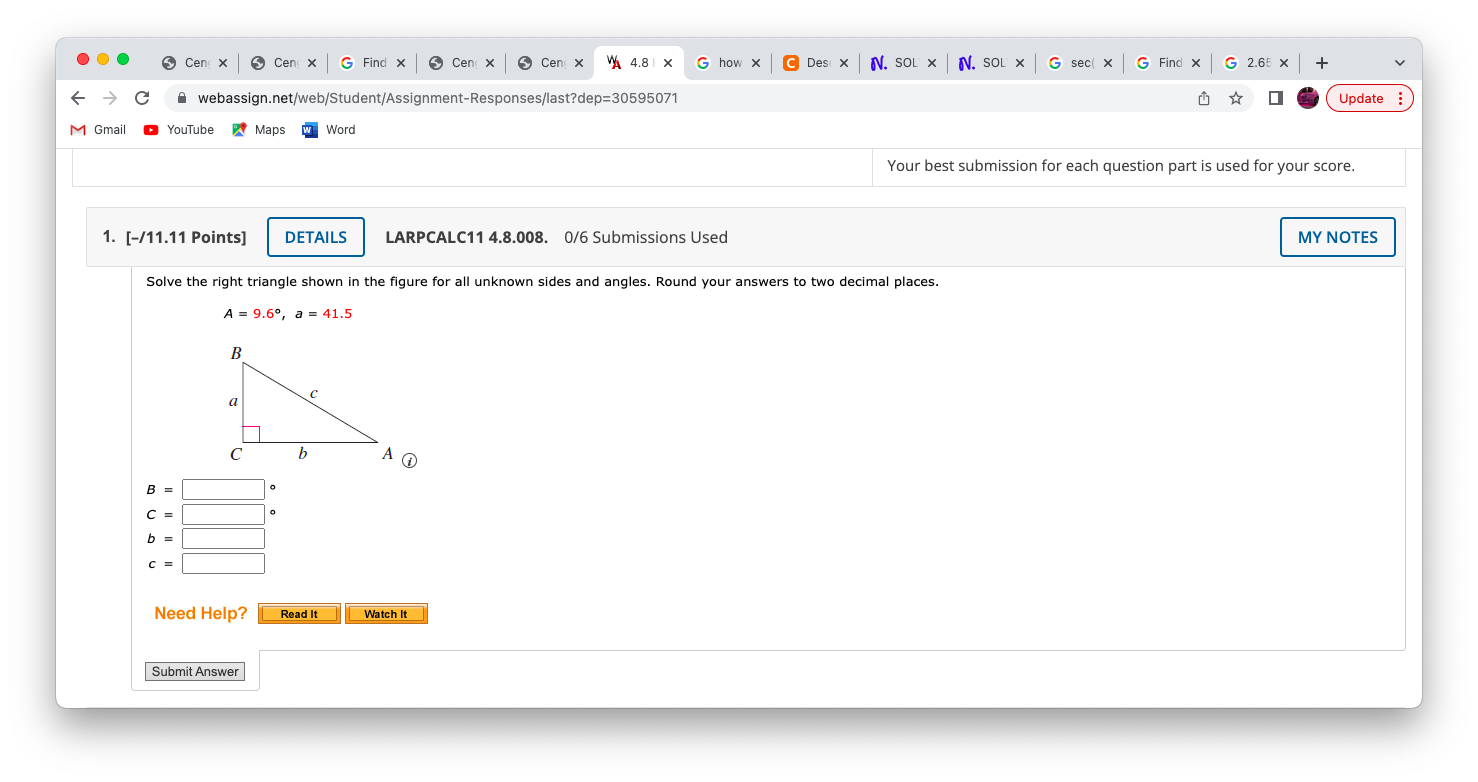The image size is (1478, 782).
Task: Click inside the B angle answer field
Action: pyautogui.click(x=222, y=489)
